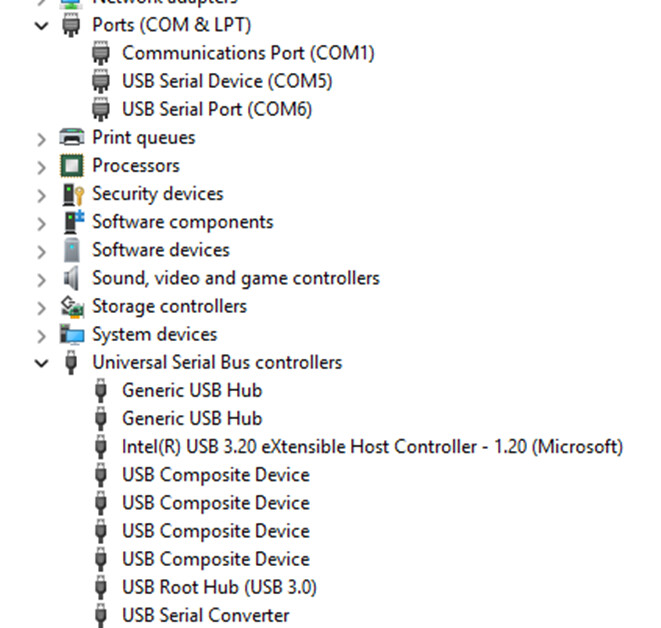Viewport: 661px width, 628px height.
Task: Click the Software components icon
Action: coord(71,222)
